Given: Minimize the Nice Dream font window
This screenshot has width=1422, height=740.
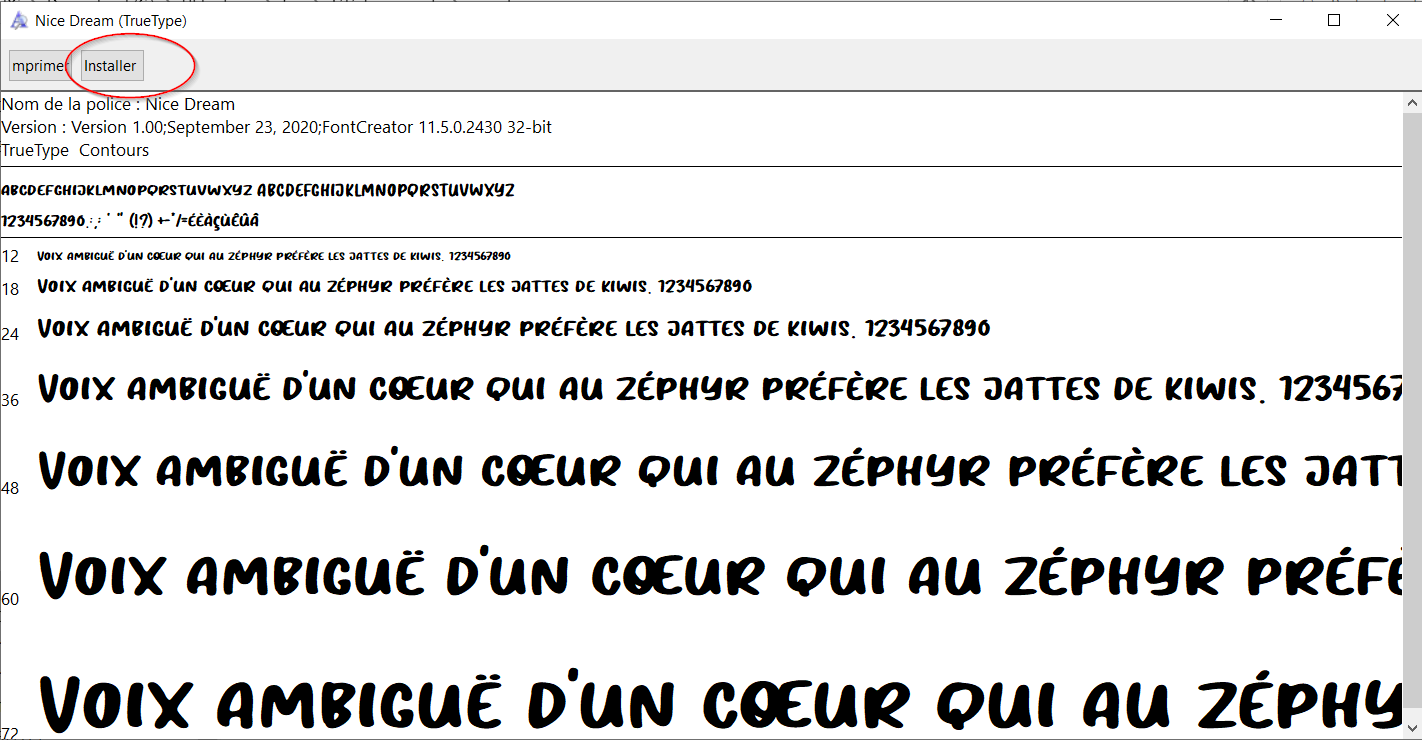Looking at the screenshot, I should pos(1275,20).
